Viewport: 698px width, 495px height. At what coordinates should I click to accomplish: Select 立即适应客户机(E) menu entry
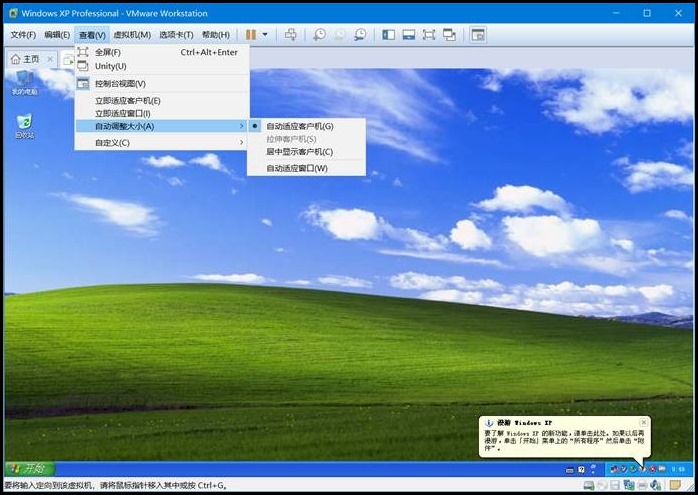(x=162, y=101)
